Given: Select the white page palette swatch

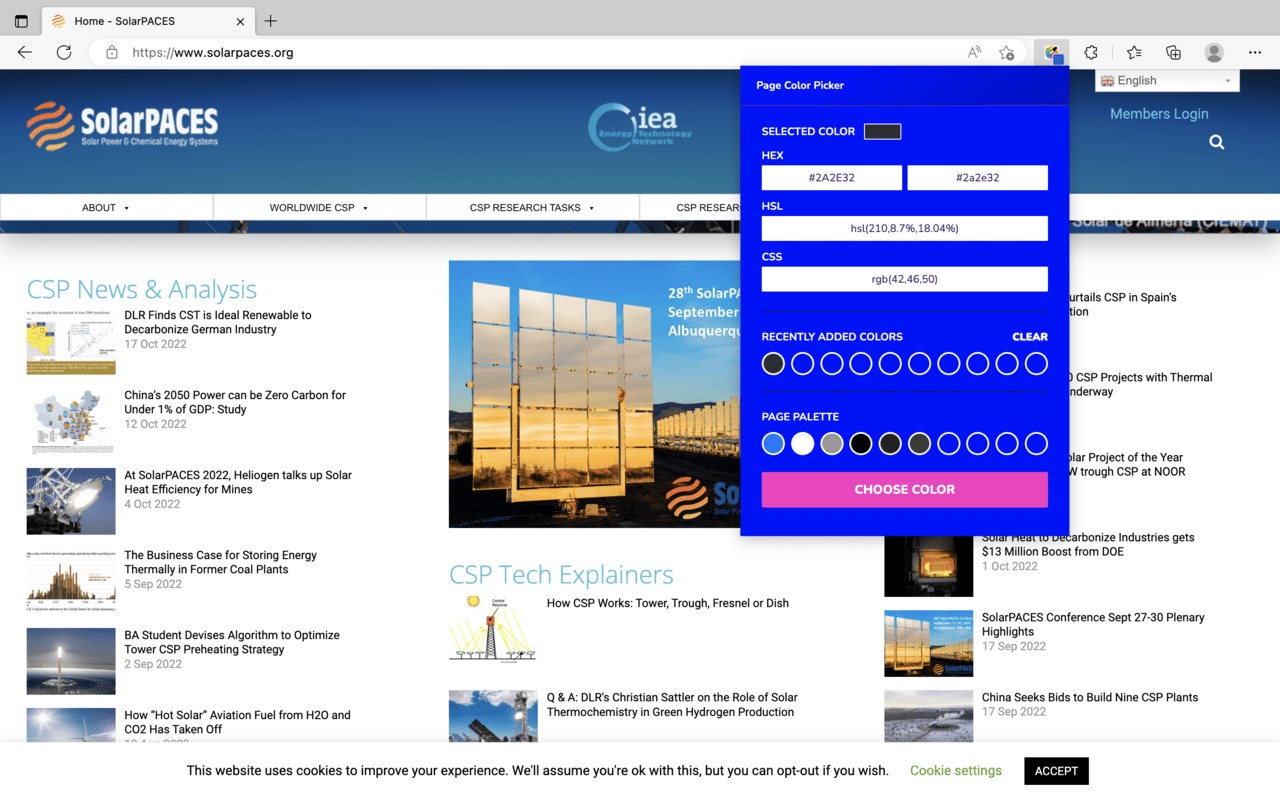Looking at the screenshot, I should click(x=802, y=444).
